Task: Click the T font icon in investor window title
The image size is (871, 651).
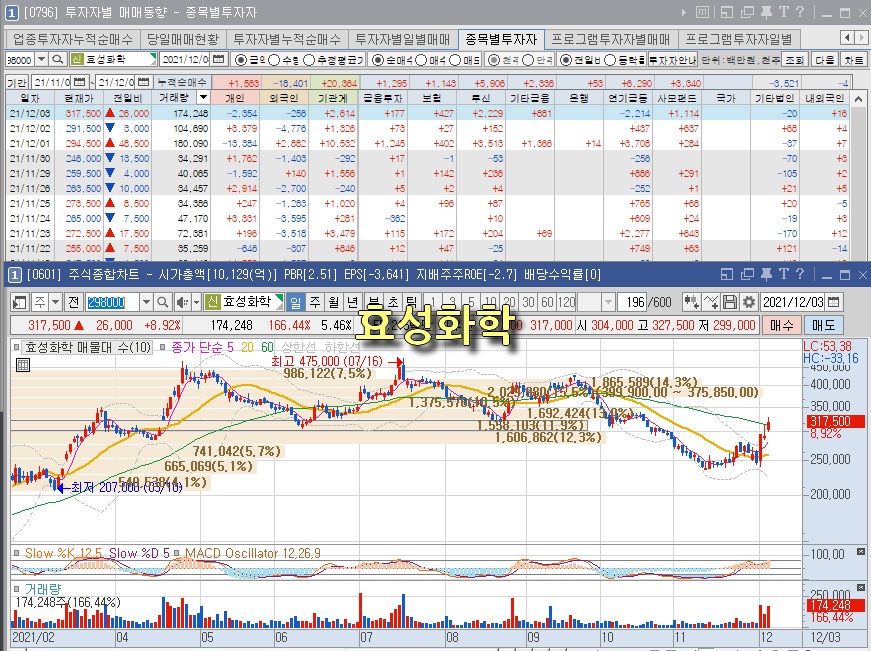Action: [783, 12]
